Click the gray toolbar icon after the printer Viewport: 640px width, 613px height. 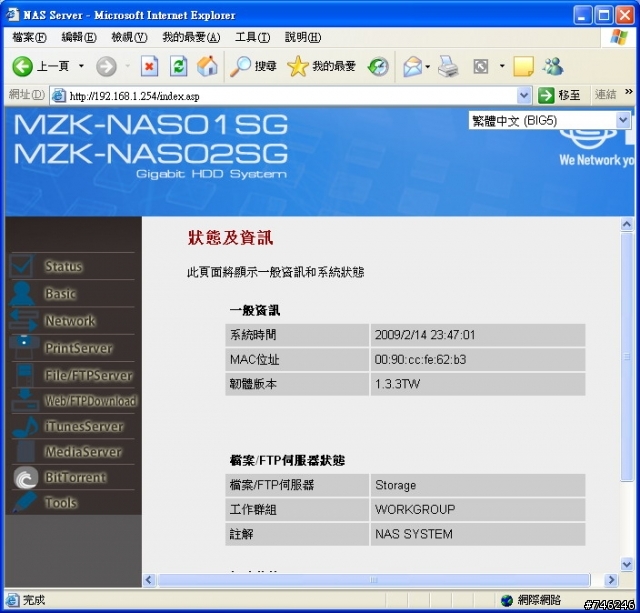coord(480,66)
